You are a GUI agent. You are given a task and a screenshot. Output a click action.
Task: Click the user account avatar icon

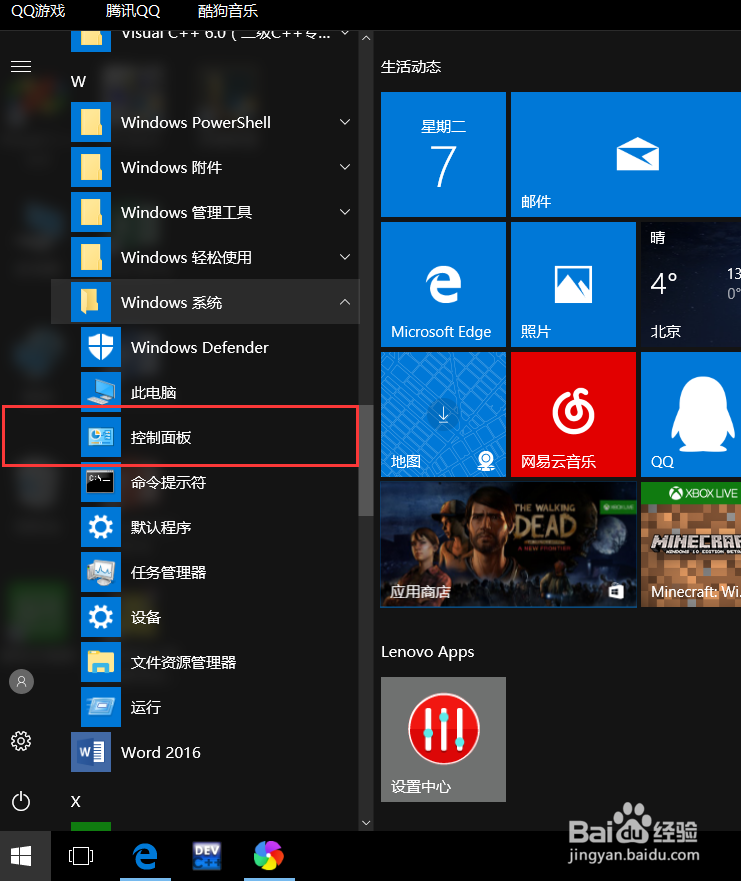(x=21, y=682)
